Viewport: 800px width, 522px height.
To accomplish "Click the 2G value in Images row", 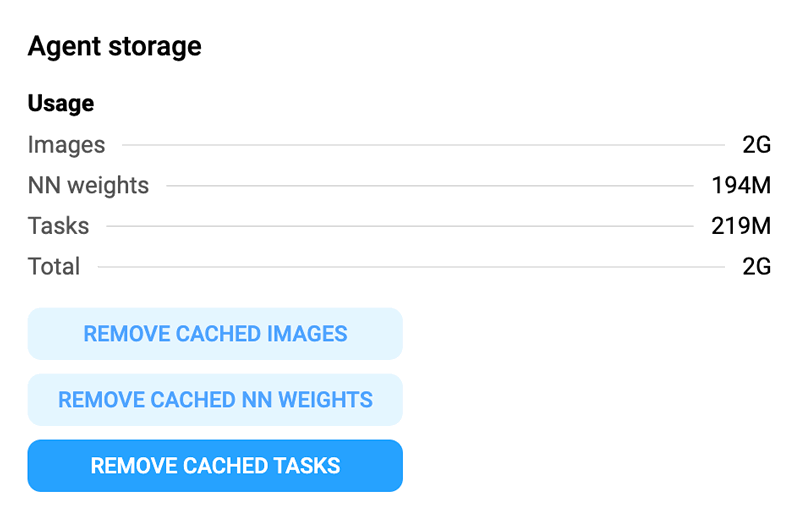I will point(757,145).
